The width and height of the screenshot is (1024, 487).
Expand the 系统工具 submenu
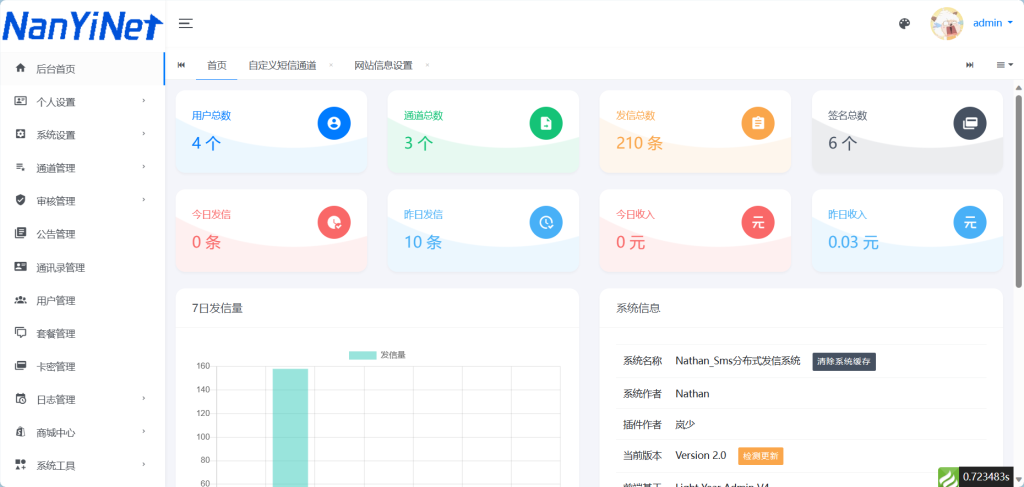pos(144,465)
